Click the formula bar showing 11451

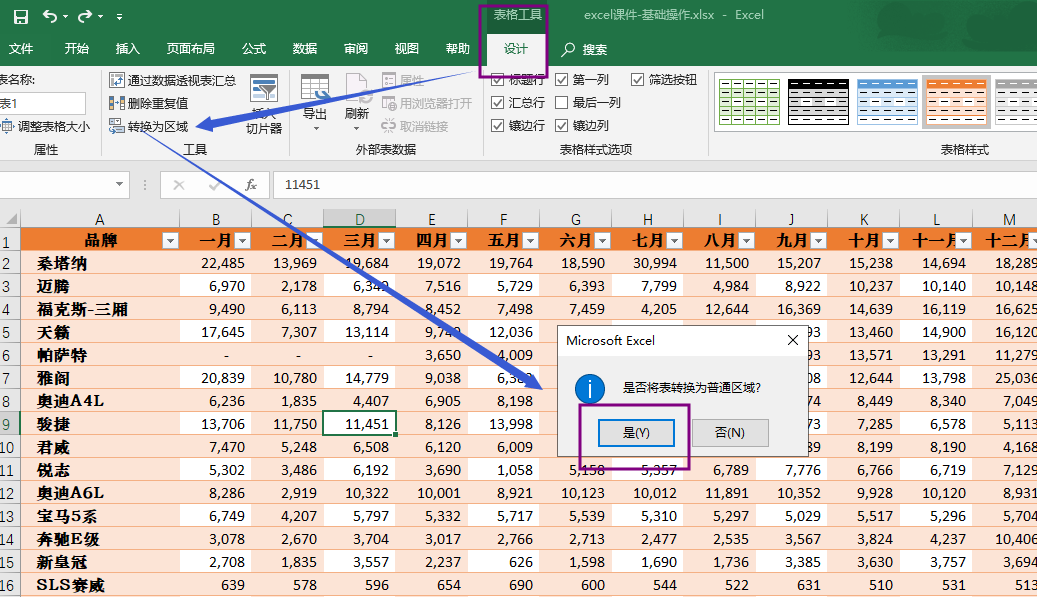[653, 185]
